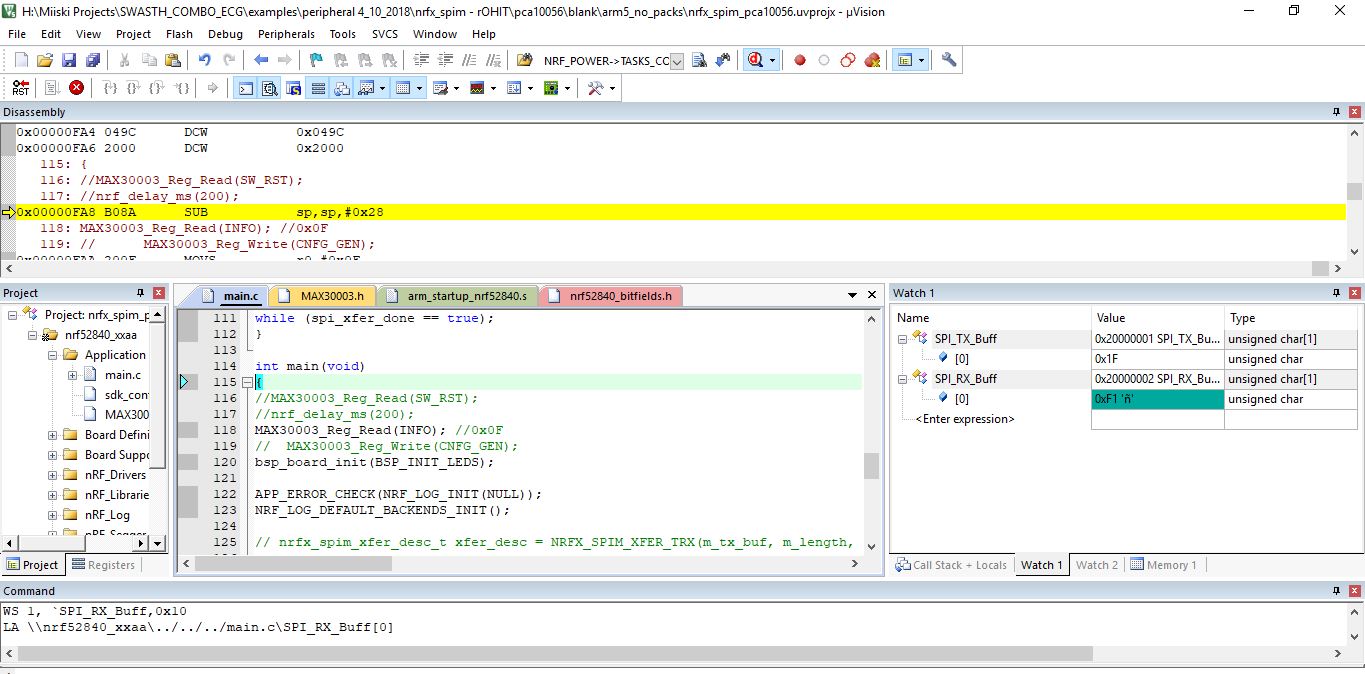The width and height of the screenshot is (1365, 674).
Task: Toggle the Command Window toolbar button
Action: pos(245,88)
